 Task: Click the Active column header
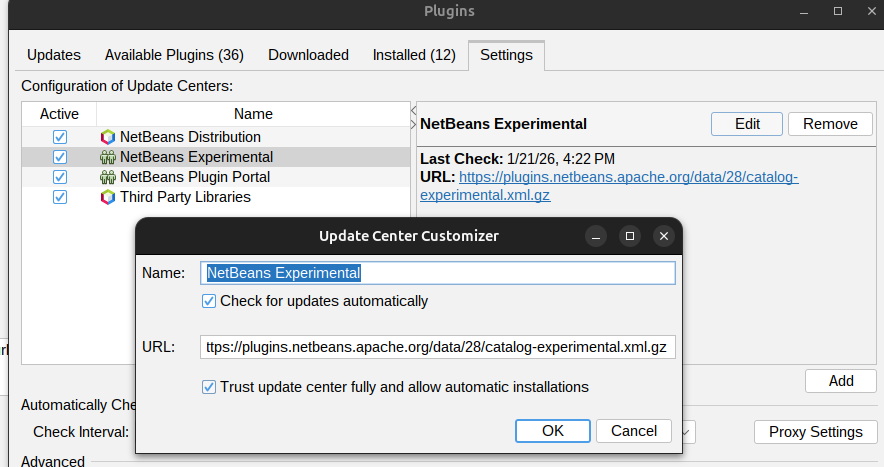pos(59,114)
